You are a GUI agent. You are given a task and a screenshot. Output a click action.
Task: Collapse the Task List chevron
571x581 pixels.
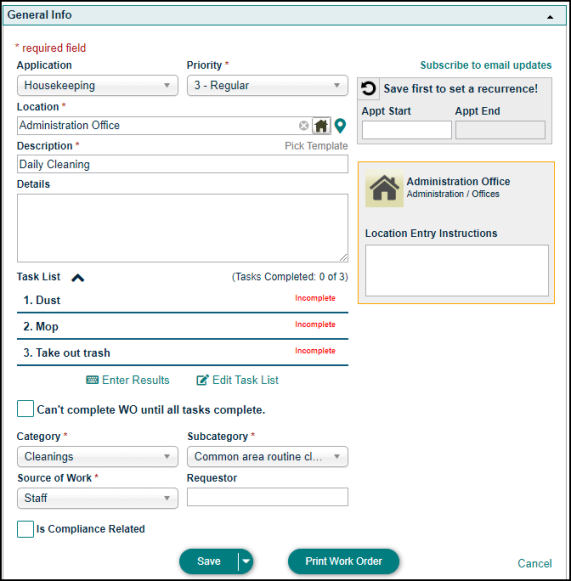coord(78,278)
